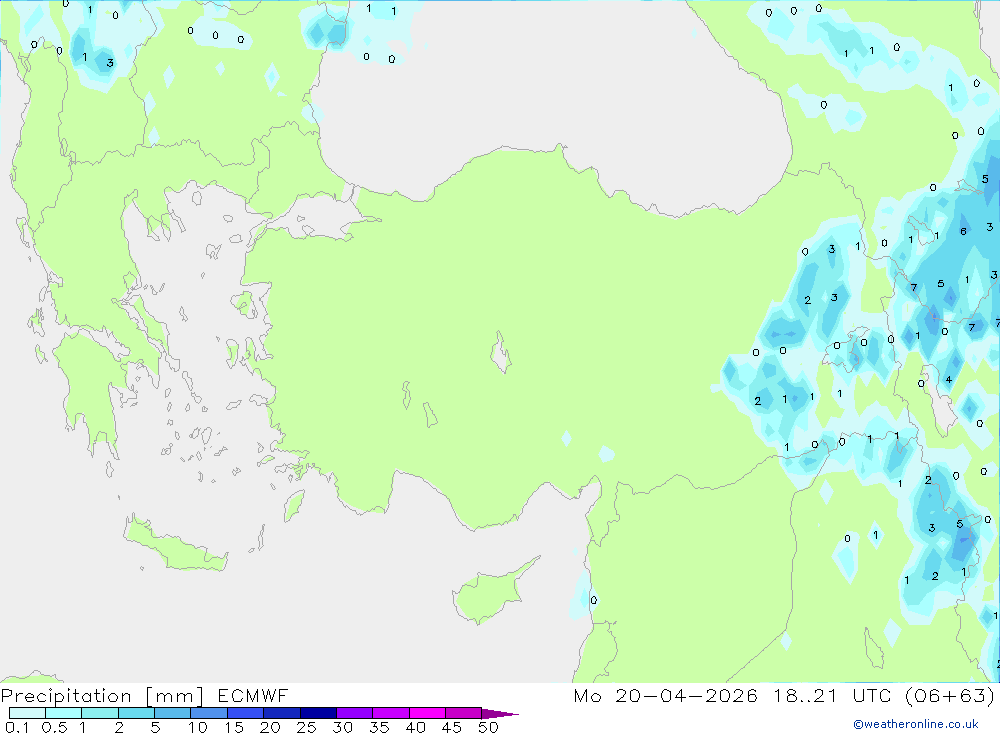Select the 0.5–1 mm legend color box
This screenshot has height=733, width=1000.
point(64,713)
